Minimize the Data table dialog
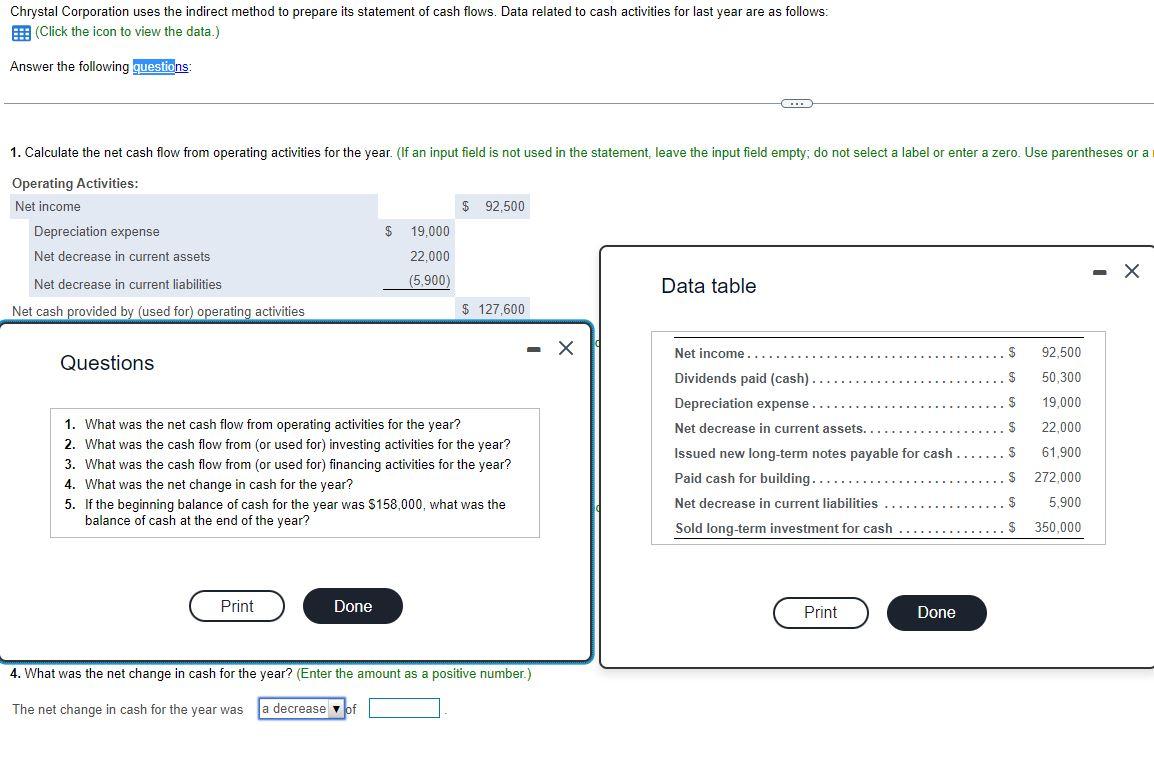 click(1098, 270)
